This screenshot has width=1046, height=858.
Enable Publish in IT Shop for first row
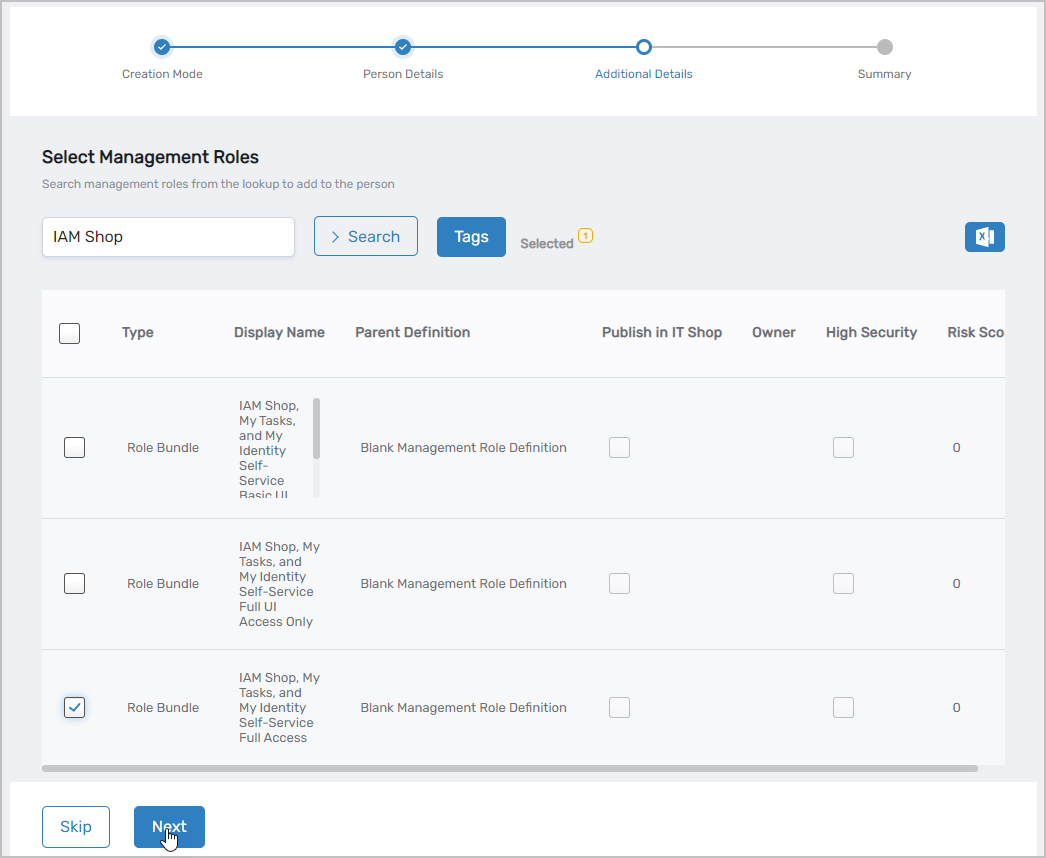(x=619, y=447)
